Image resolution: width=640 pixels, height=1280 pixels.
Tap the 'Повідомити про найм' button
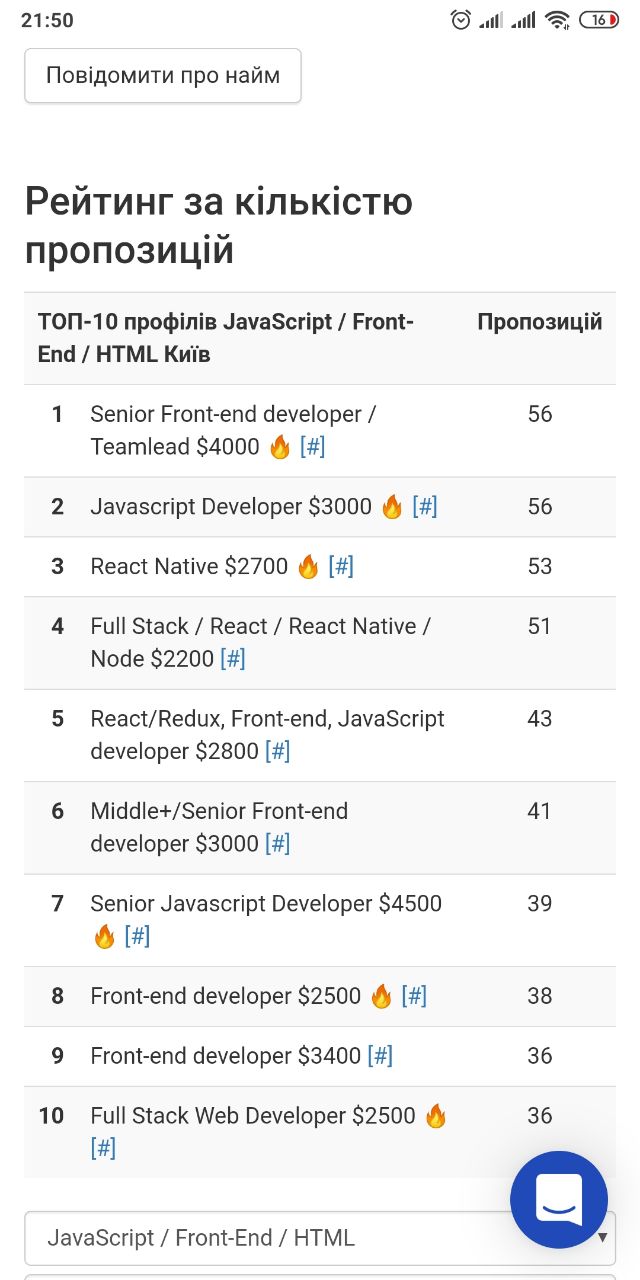tap(163, 76)
